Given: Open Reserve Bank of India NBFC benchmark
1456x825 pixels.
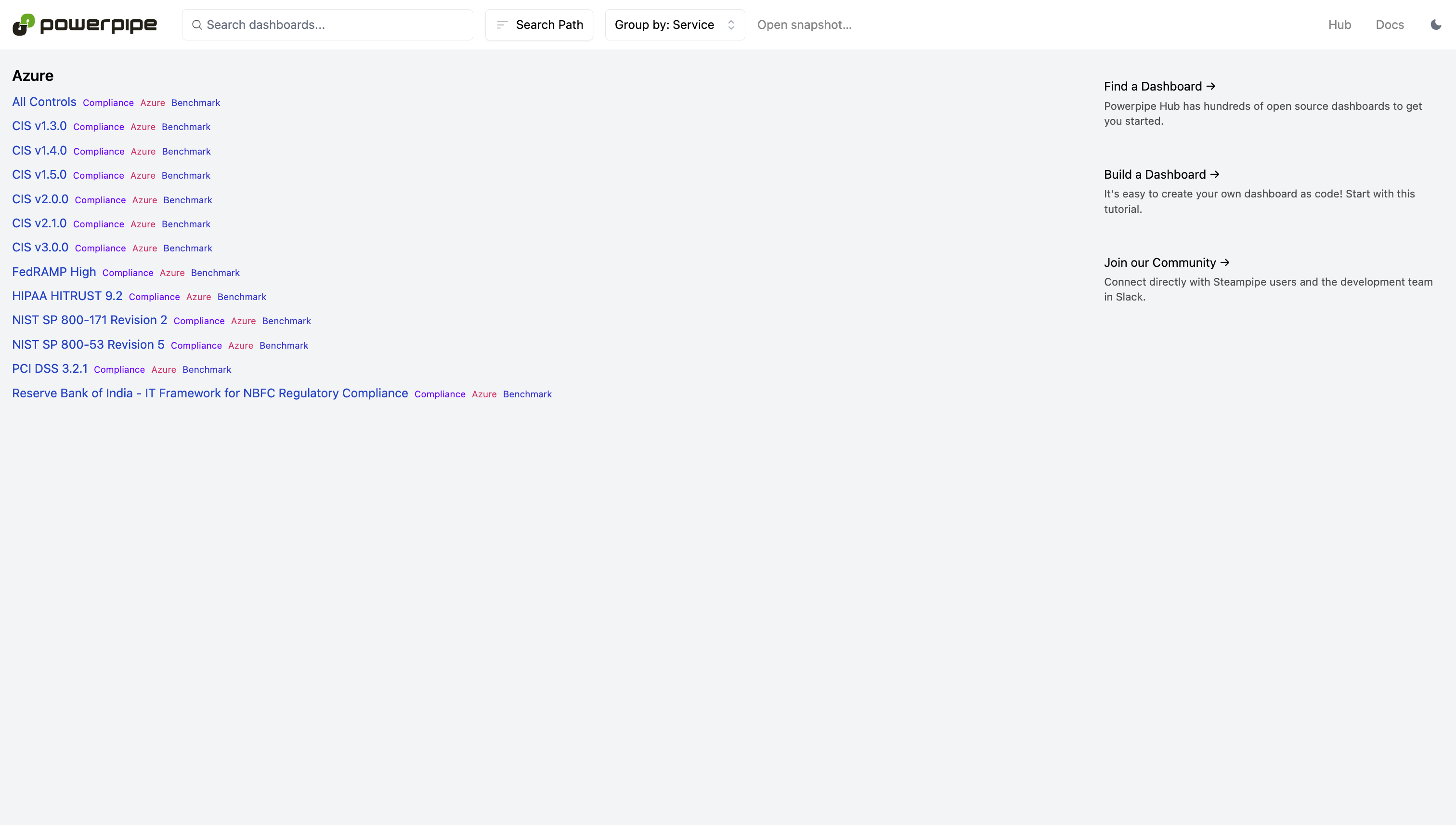Looking at the screenshot, I should [209, 393].
